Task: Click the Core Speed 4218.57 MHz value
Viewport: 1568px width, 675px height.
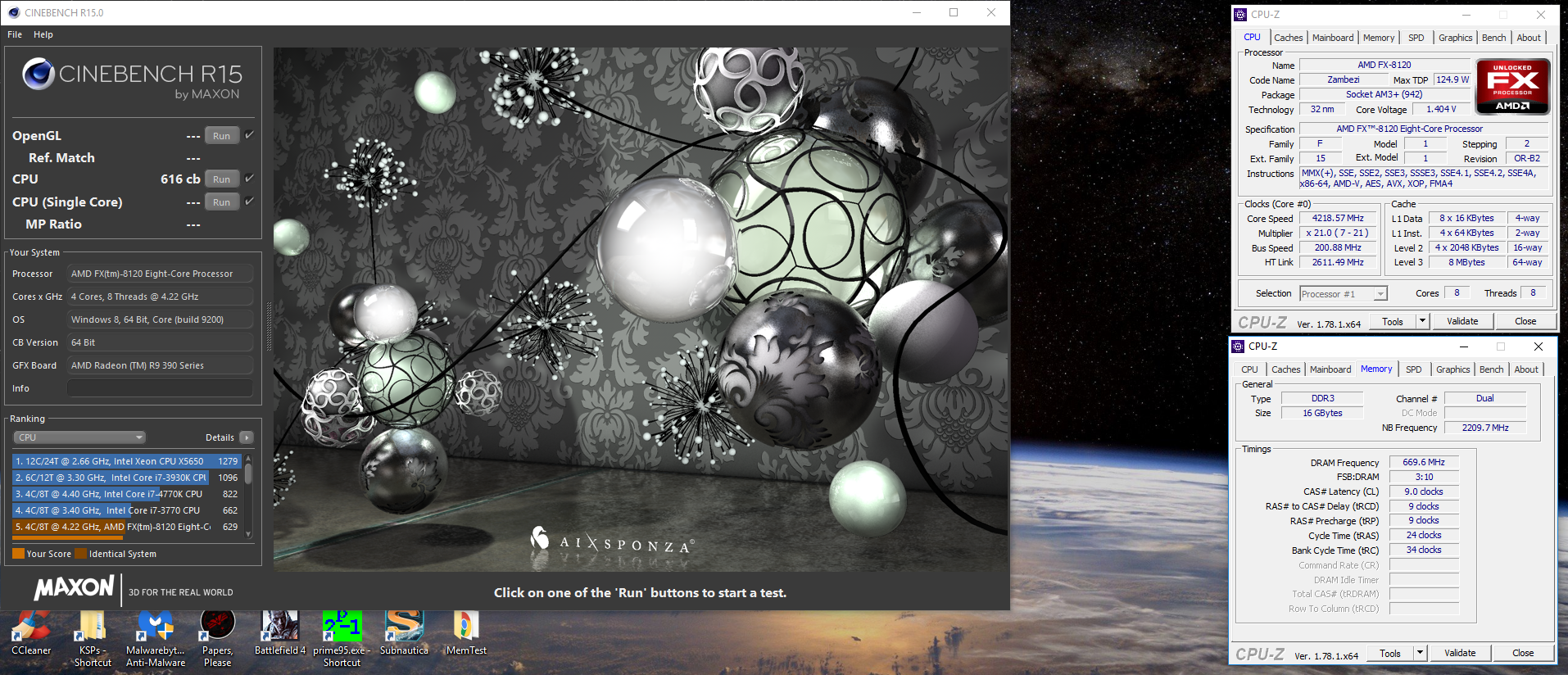Action: (x=1338, y=218)
